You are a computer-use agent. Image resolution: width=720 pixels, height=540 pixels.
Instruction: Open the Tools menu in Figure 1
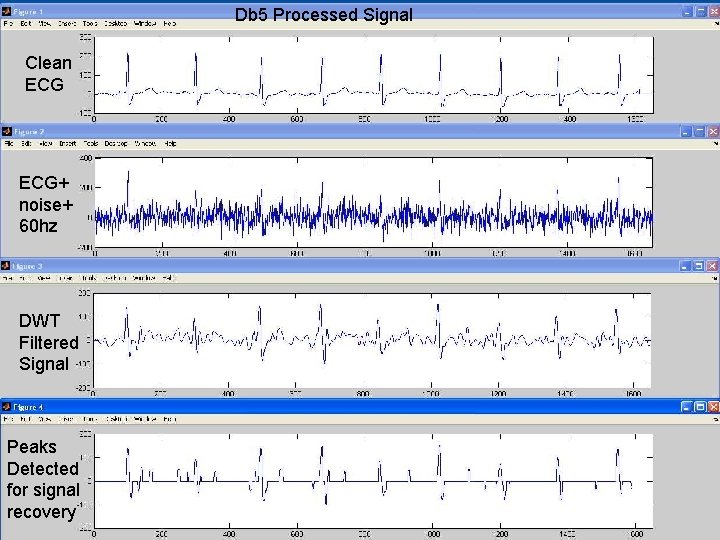pos(90,23)
